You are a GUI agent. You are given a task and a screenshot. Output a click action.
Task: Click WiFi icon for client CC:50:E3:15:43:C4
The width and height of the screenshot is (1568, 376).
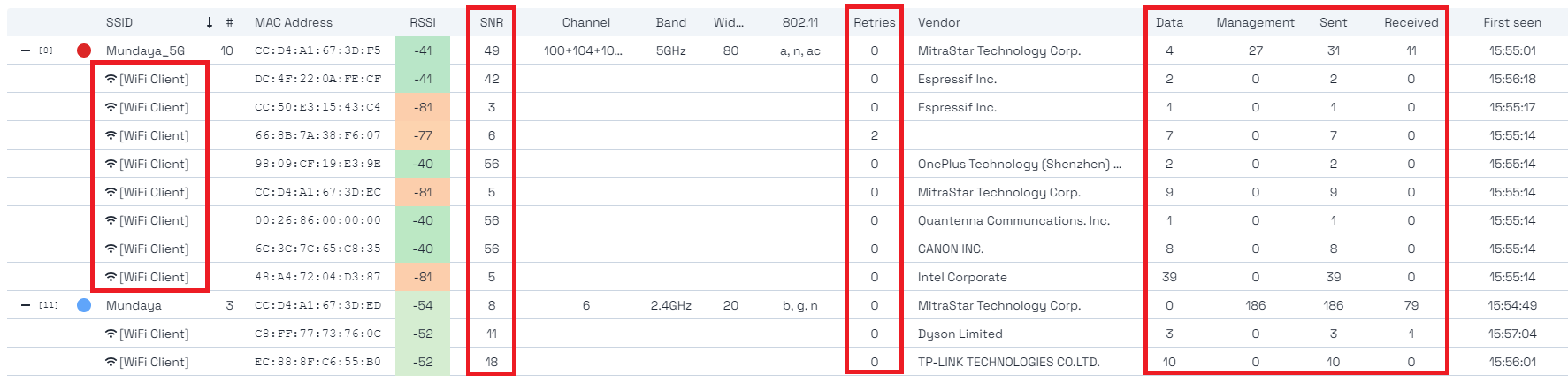[111, 107]
